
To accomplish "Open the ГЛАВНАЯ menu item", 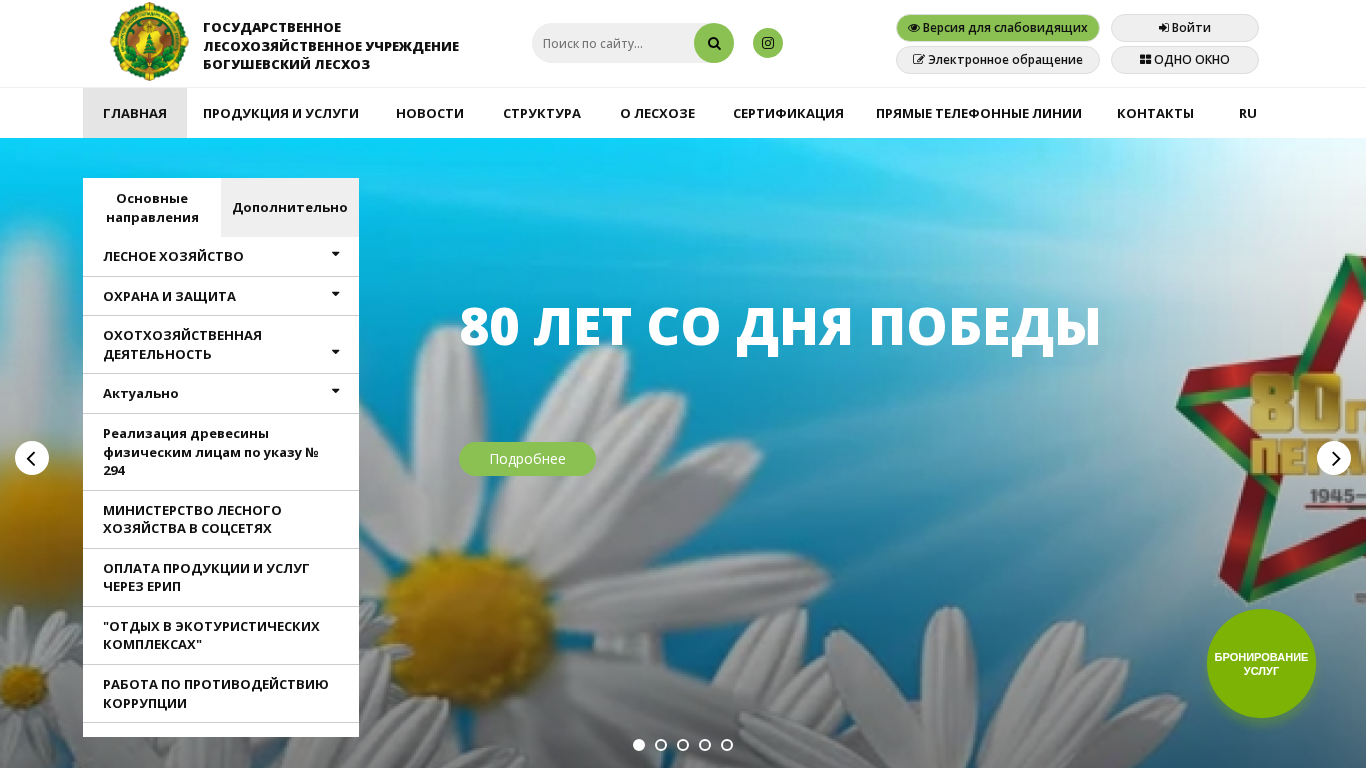I will pos(135,113).
